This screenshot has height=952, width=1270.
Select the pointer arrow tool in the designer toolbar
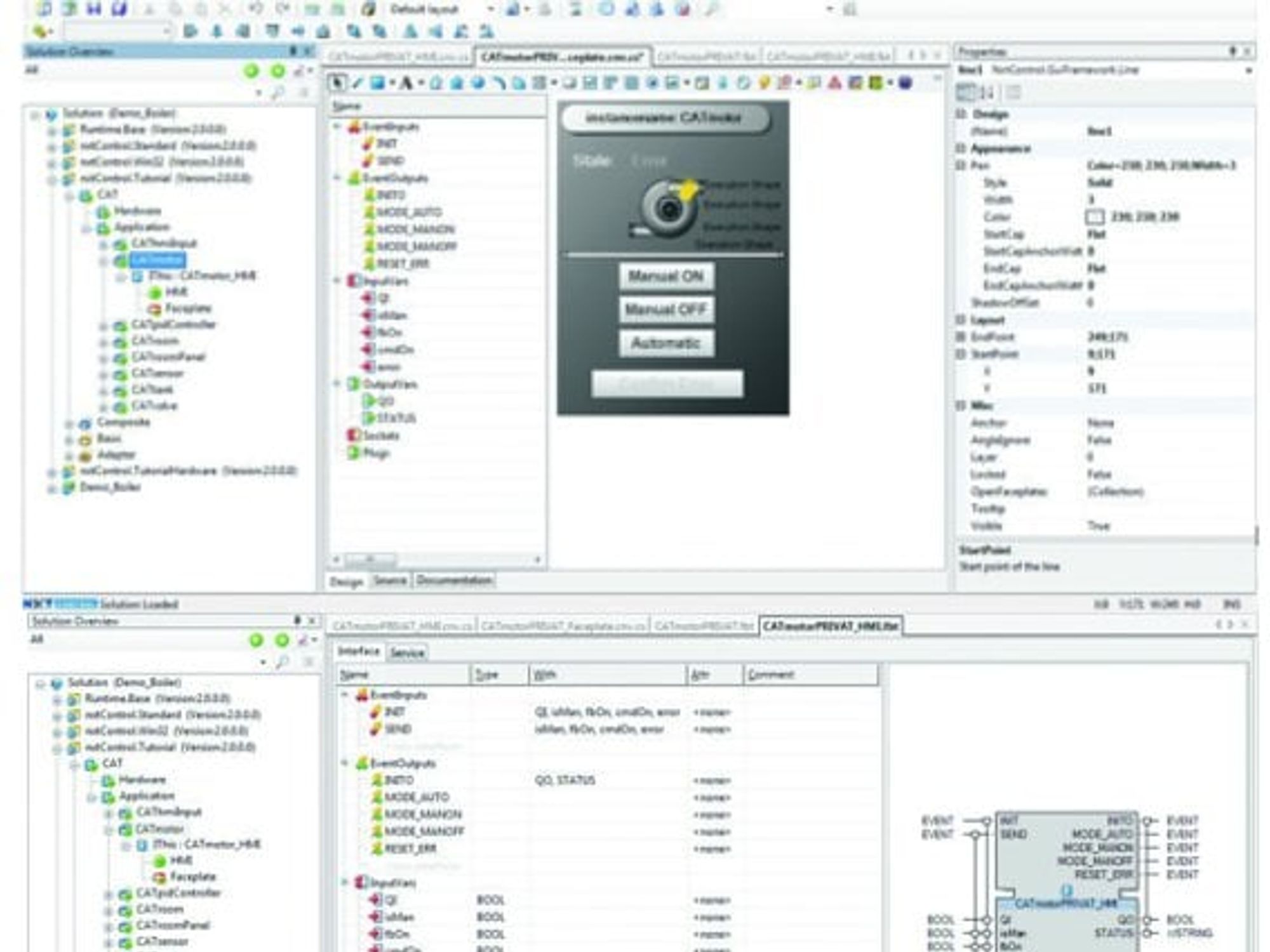338,83
